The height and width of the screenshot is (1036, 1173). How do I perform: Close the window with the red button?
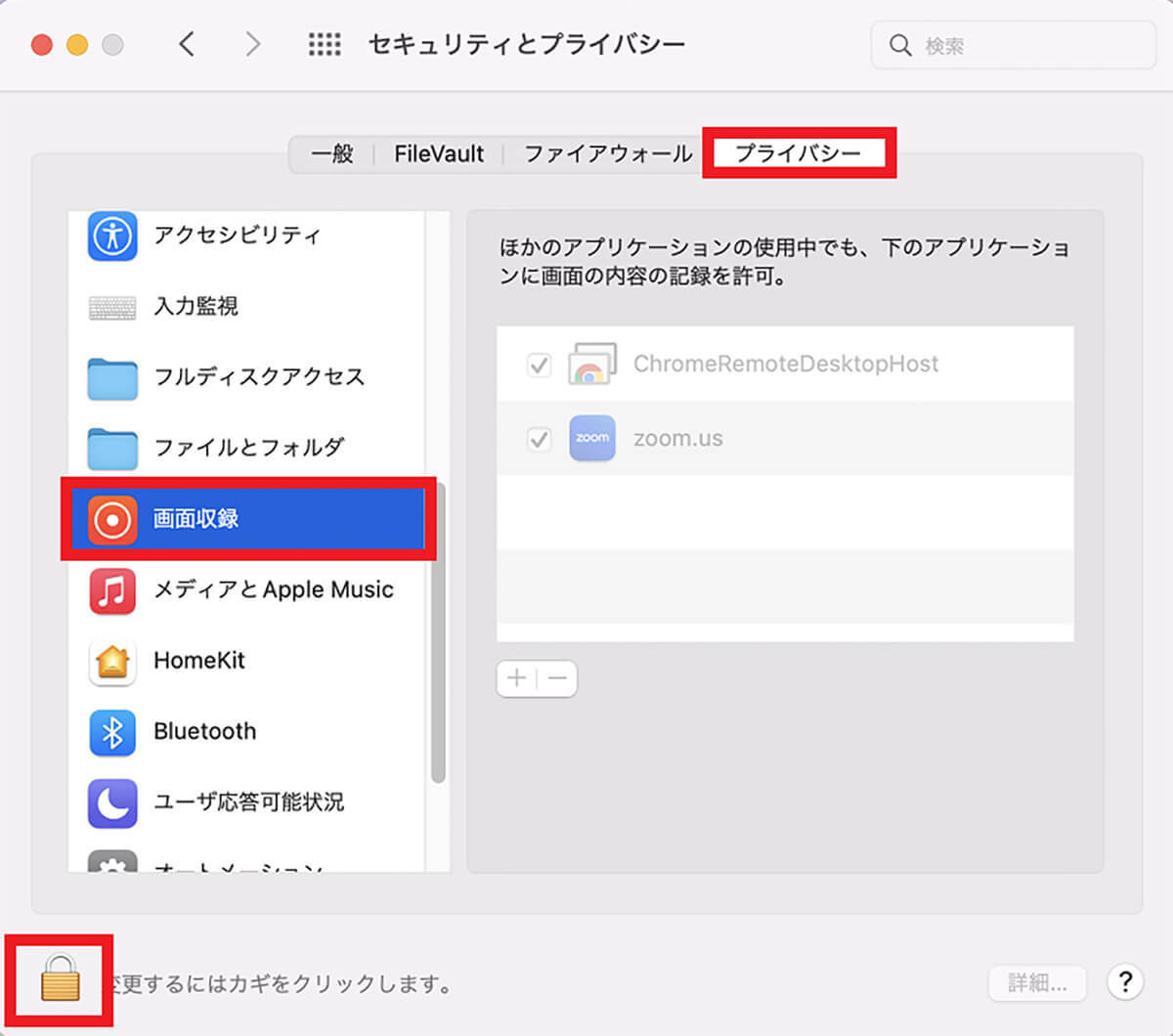(42, 45)
